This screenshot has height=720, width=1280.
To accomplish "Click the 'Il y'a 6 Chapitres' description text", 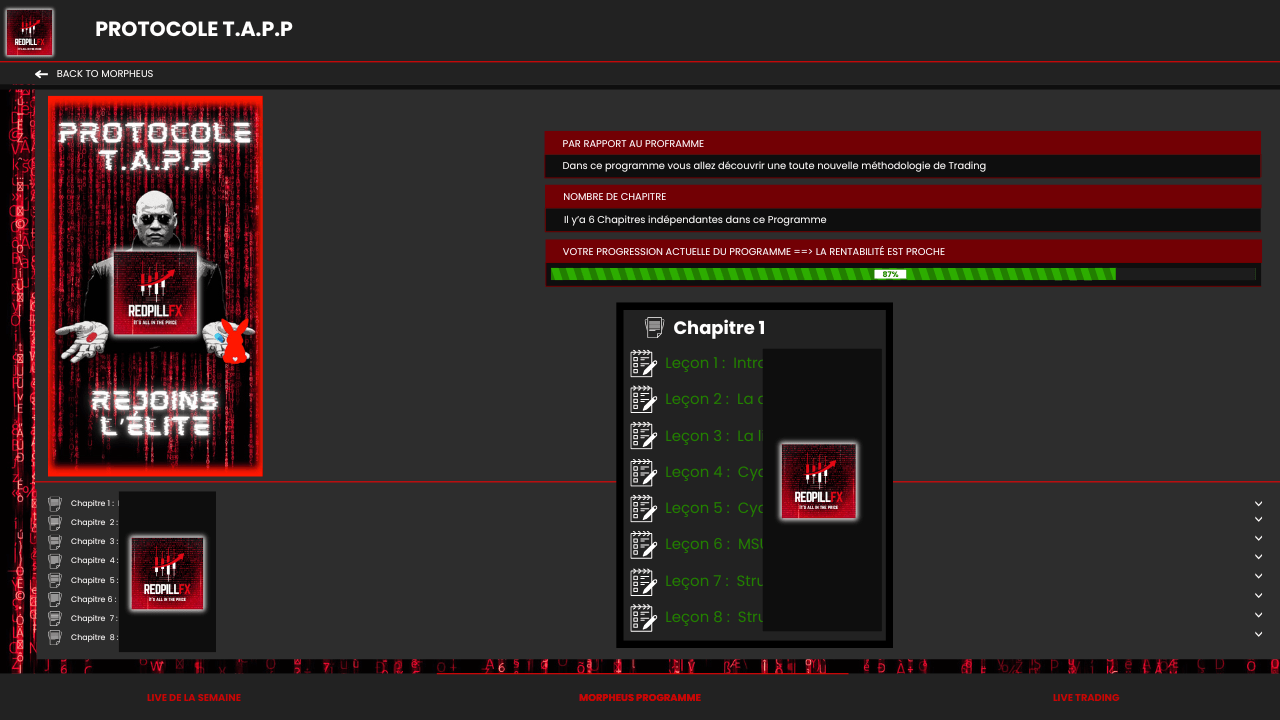I will click(695, 220).
